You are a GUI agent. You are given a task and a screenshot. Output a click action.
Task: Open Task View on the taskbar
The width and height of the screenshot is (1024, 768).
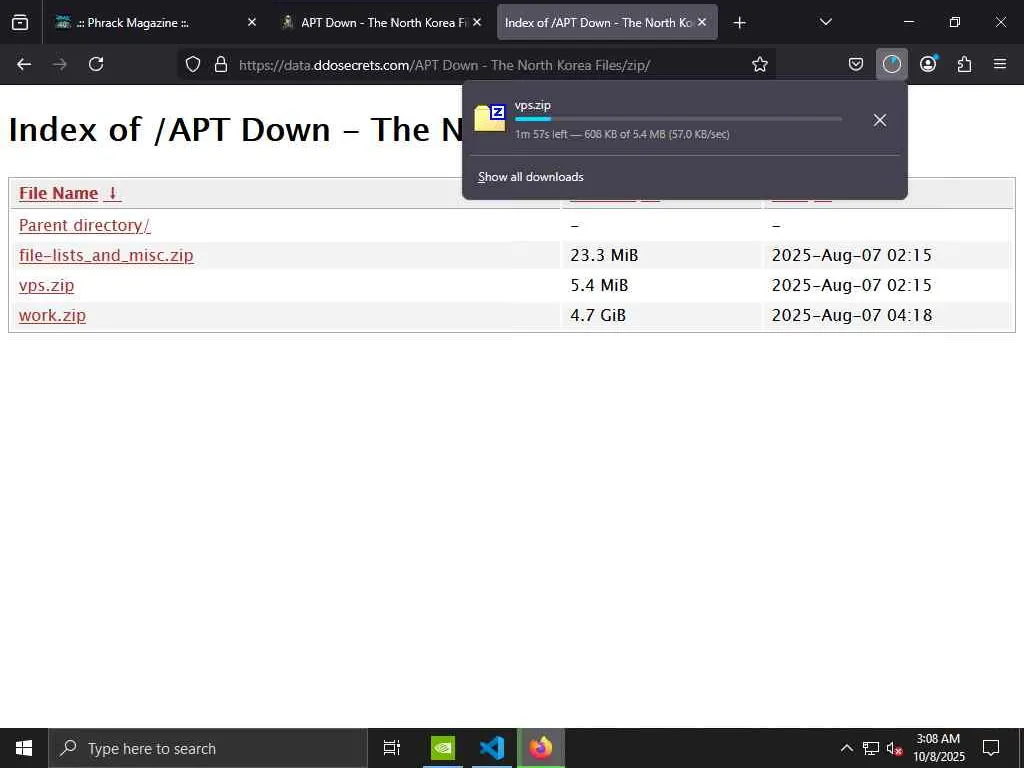click(392, 748)
